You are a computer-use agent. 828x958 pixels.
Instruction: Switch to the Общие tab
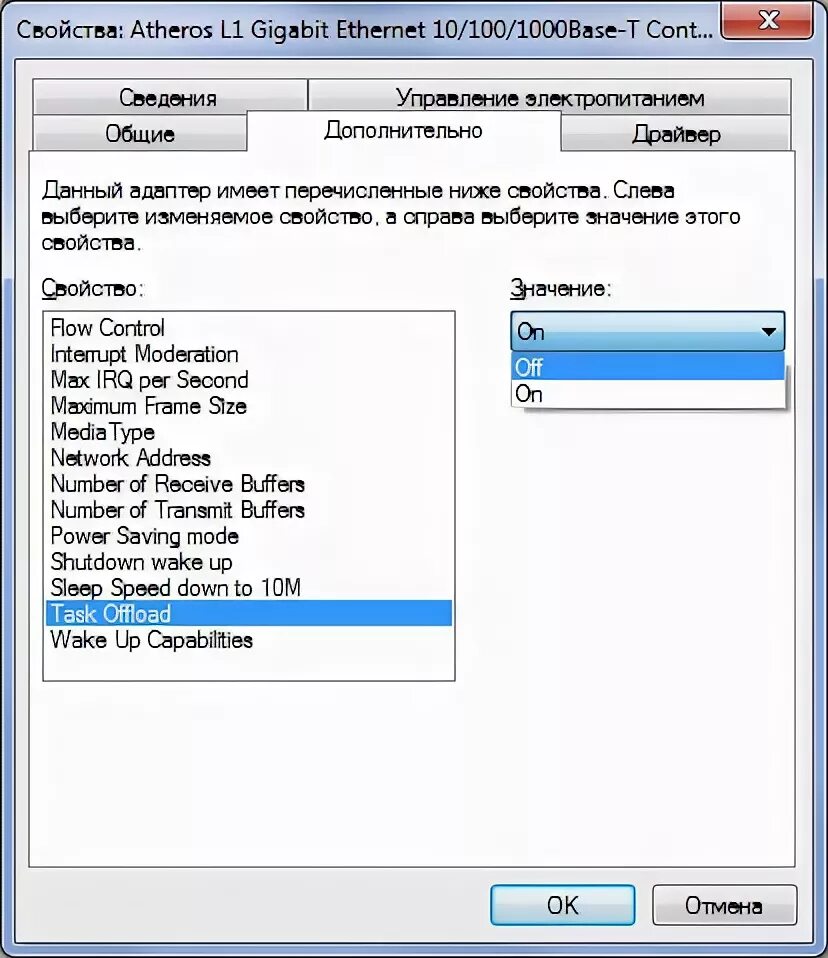click(x=139, y=133)
